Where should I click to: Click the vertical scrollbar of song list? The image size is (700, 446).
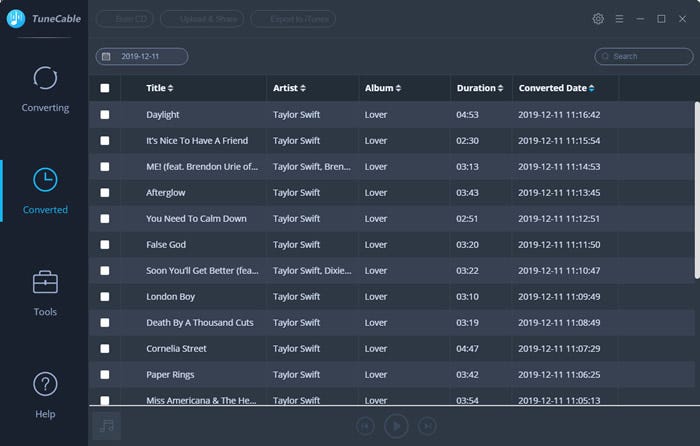(x=697, y=191)
